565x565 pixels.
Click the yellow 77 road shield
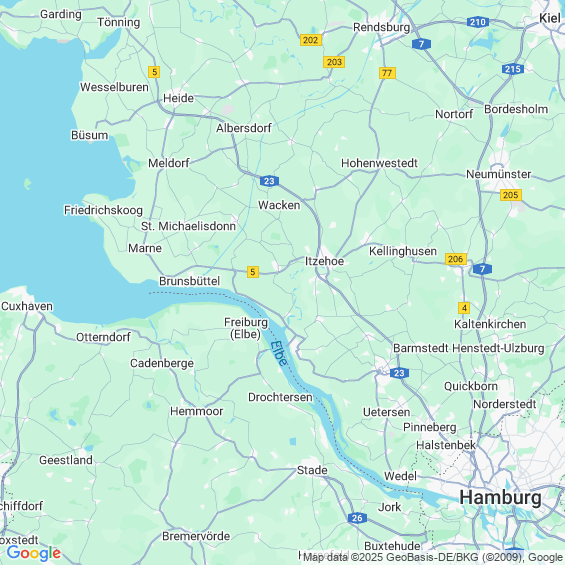387,73
